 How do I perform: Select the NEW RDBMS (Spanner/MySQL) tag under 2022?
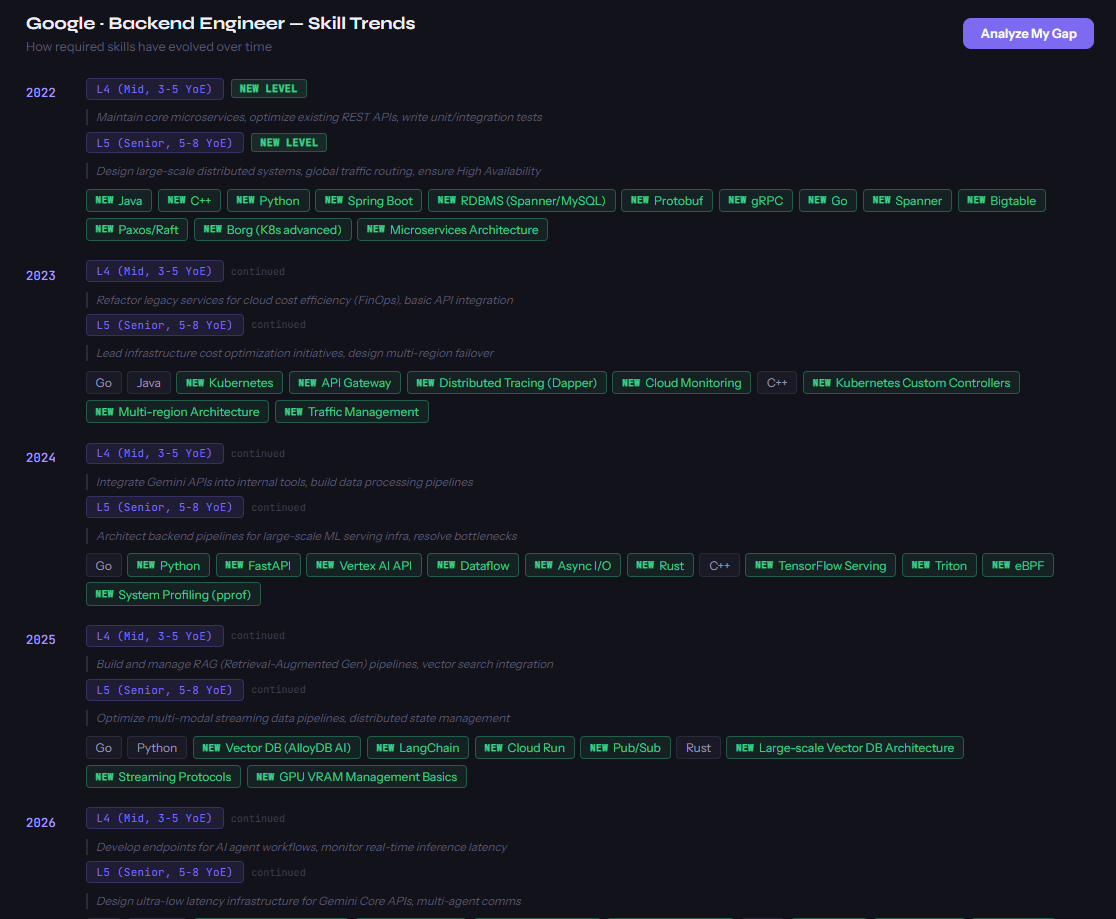point(521,200)
